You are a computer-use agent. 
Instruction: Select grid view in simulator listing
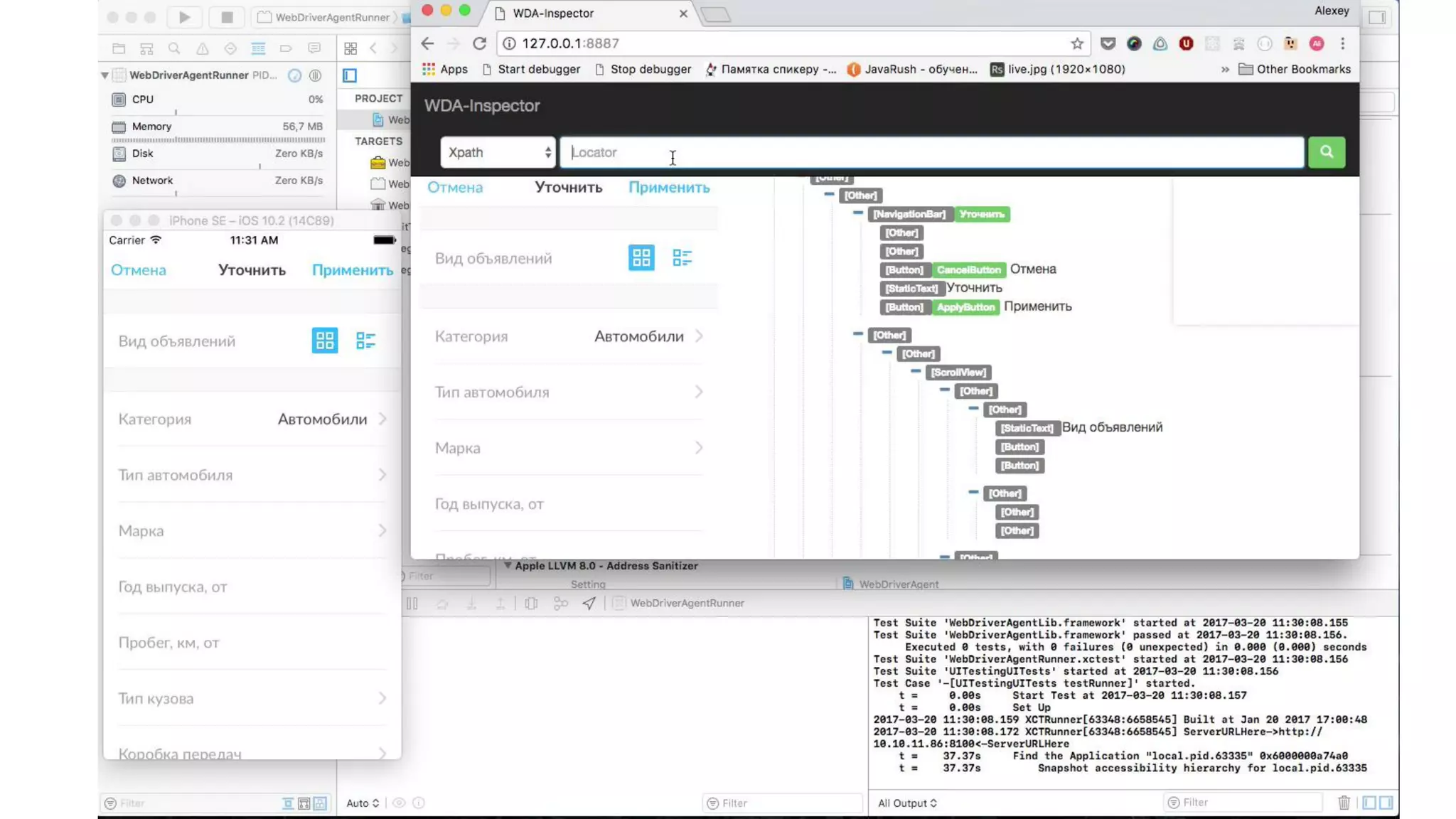325,341
